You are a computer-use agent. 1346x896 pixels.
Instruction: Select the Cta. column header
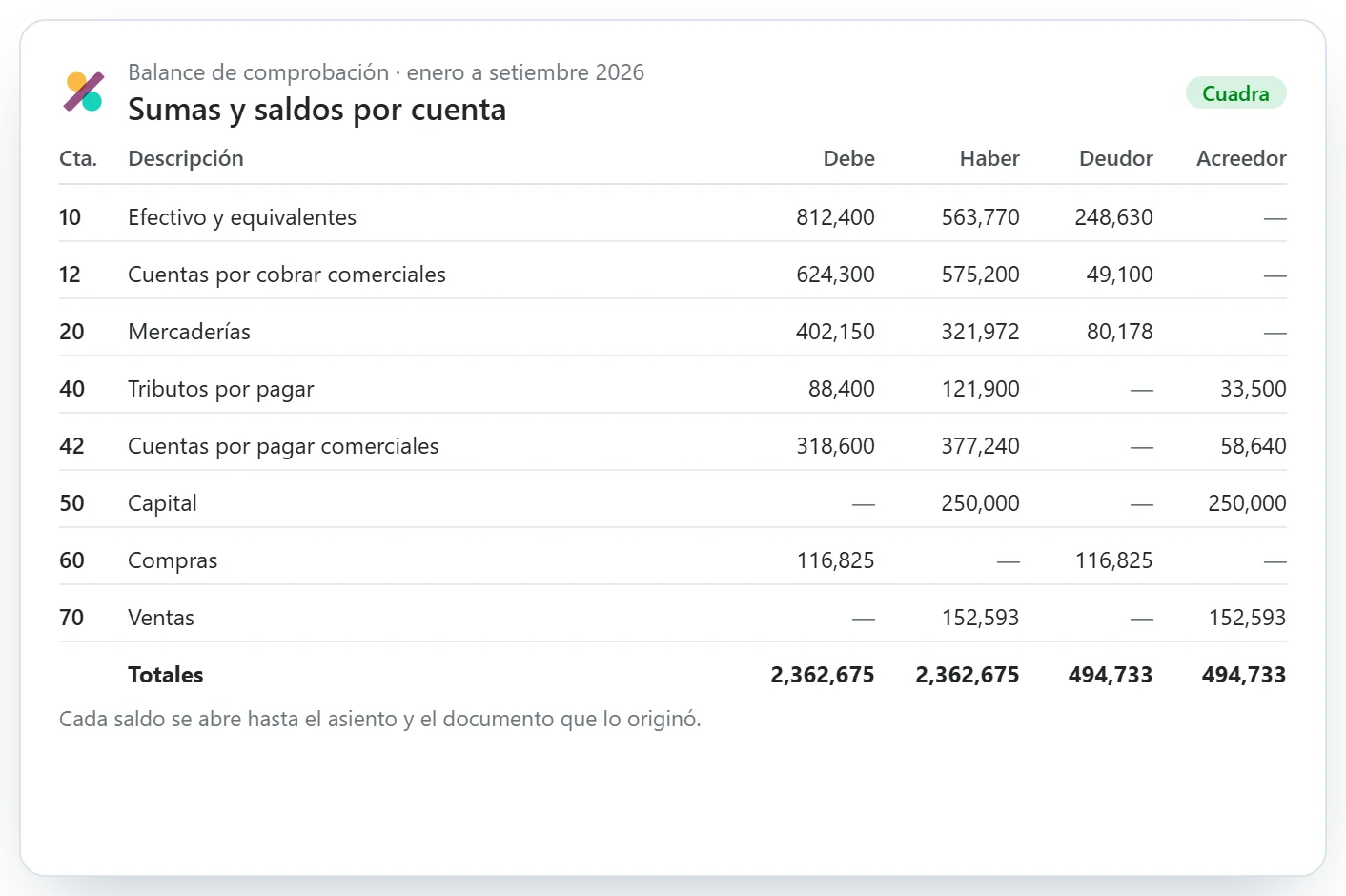pos(78,158)
